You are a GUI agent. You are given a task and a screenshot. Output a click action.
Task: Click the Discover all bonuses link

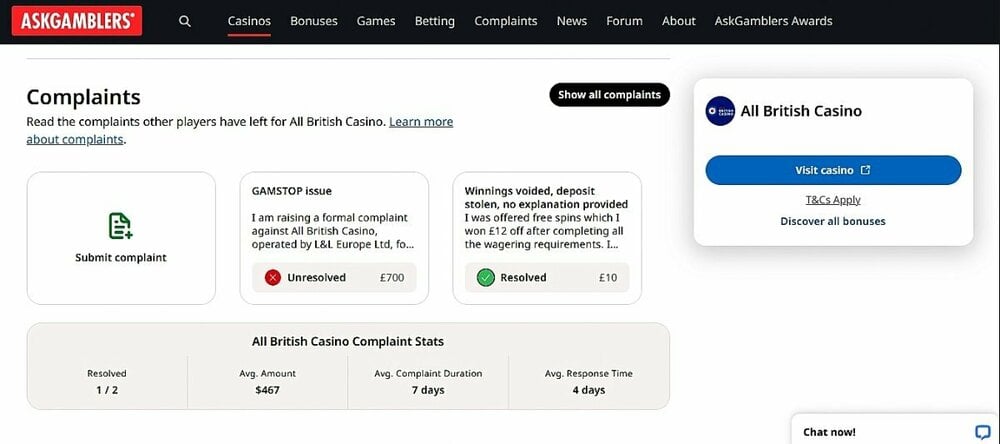click(833, 221)
